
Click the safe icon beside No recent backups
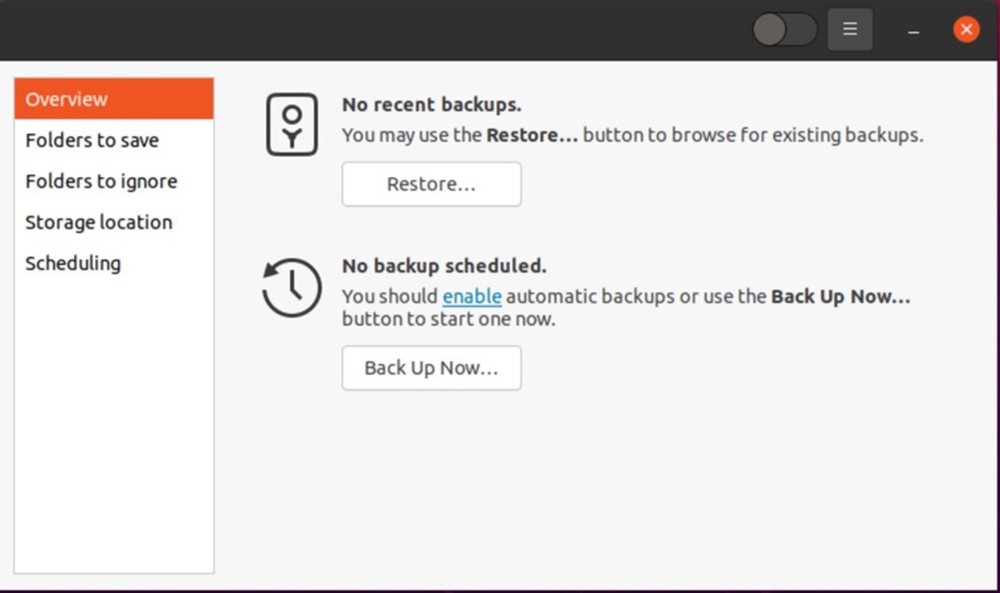click(x=291, y=125)
